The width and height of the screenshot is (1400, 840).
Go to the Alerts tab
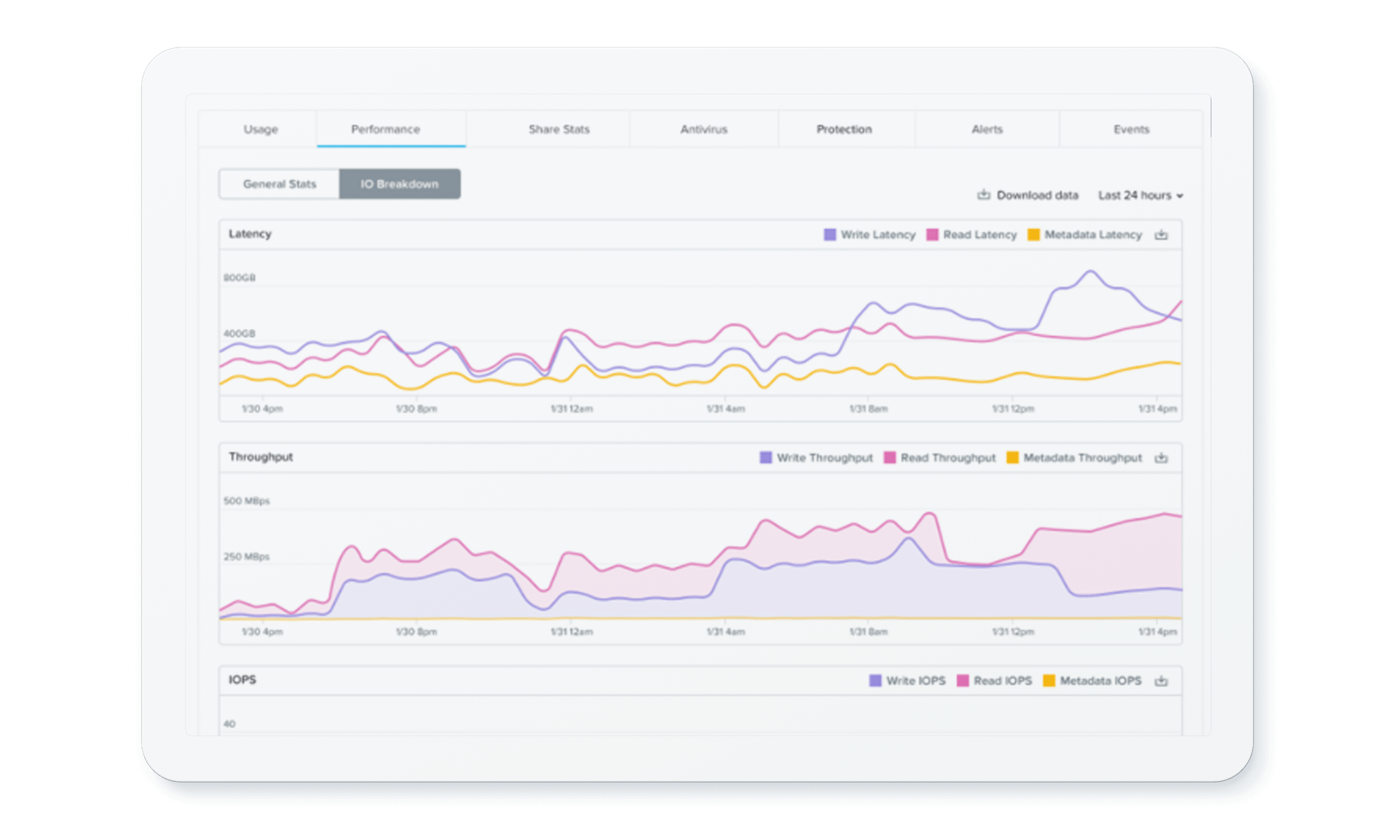pyautogui.click(x=987, y=129)
